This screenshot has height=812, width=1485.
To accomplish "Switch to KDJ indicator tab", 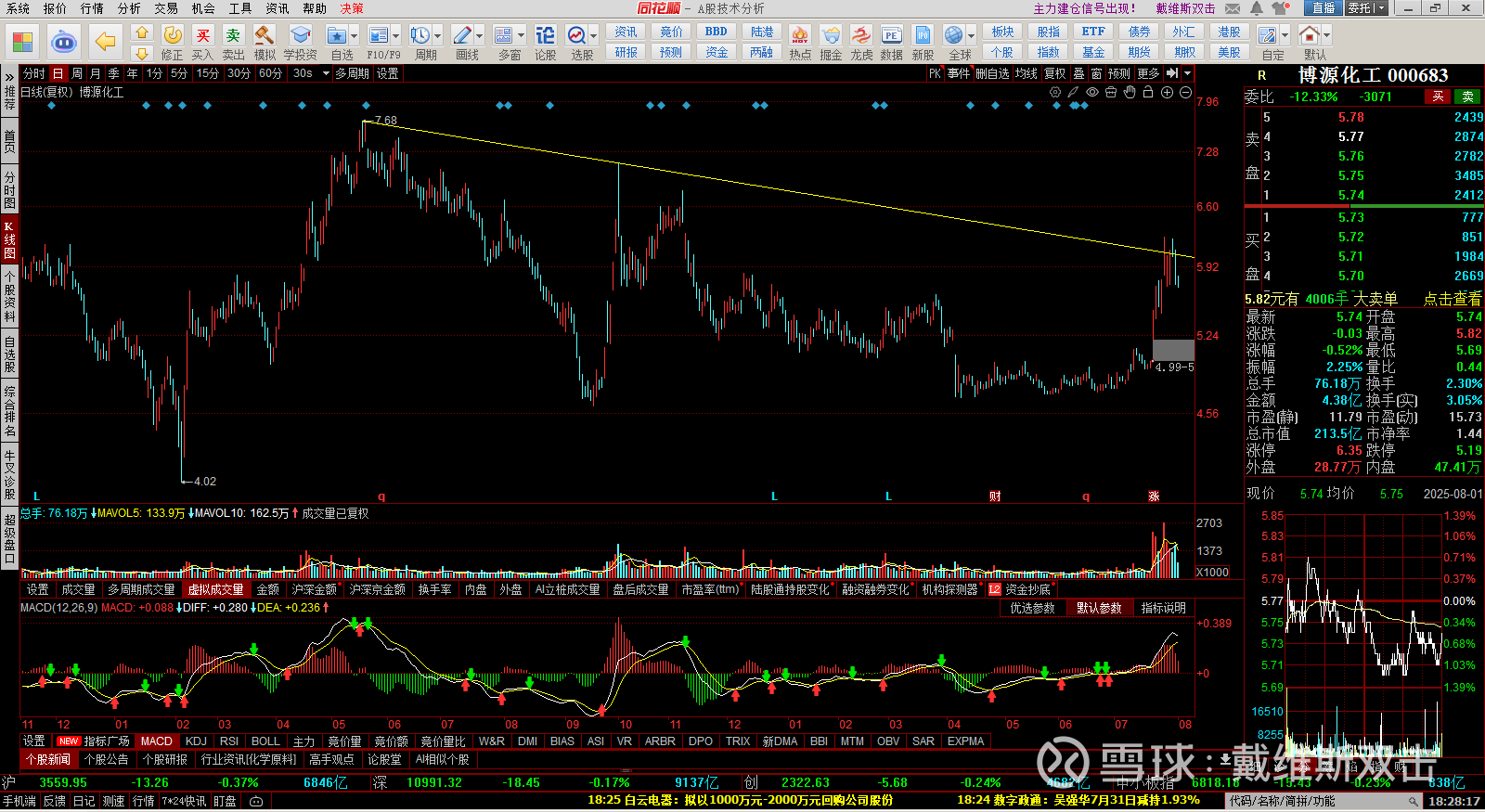I will (x=196, y=741).
